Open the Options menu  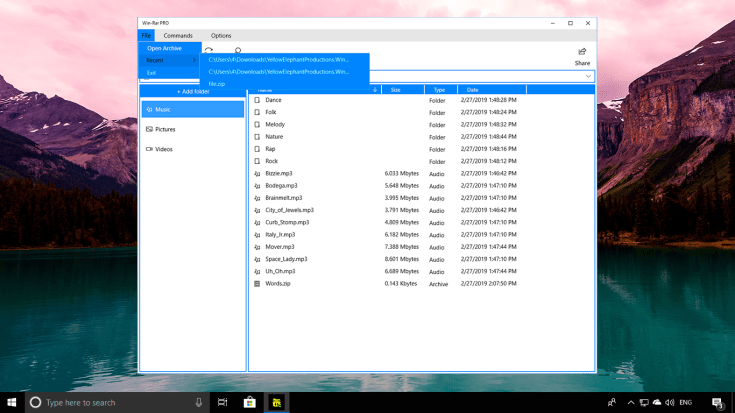221,35
